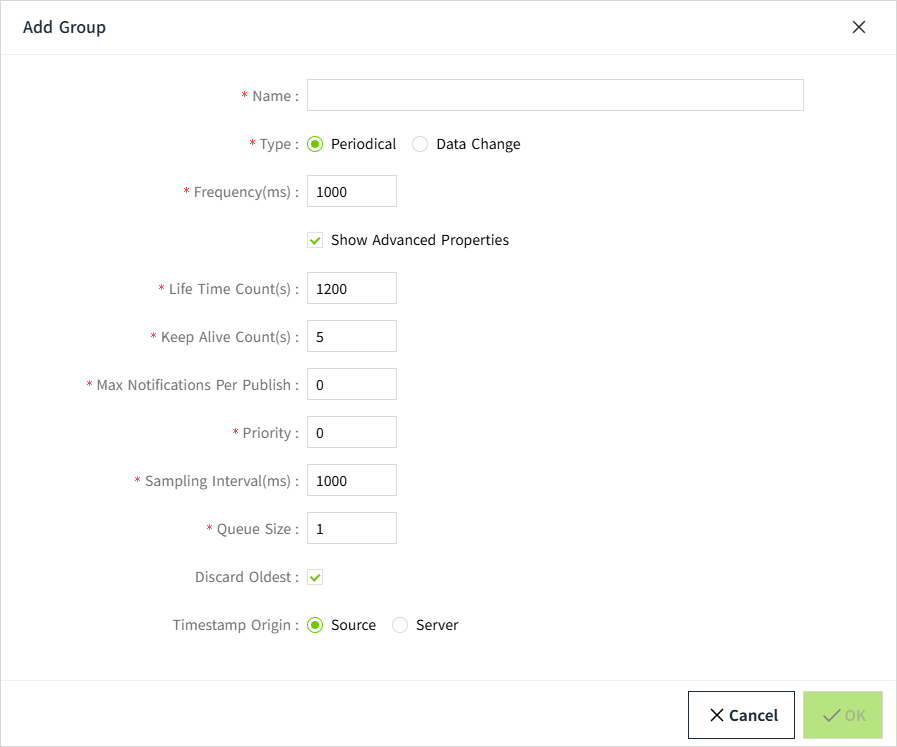The width and height of the screenshot is (897, 747).
Task: Click the Priority input field
Action: (x=351, y=432)
